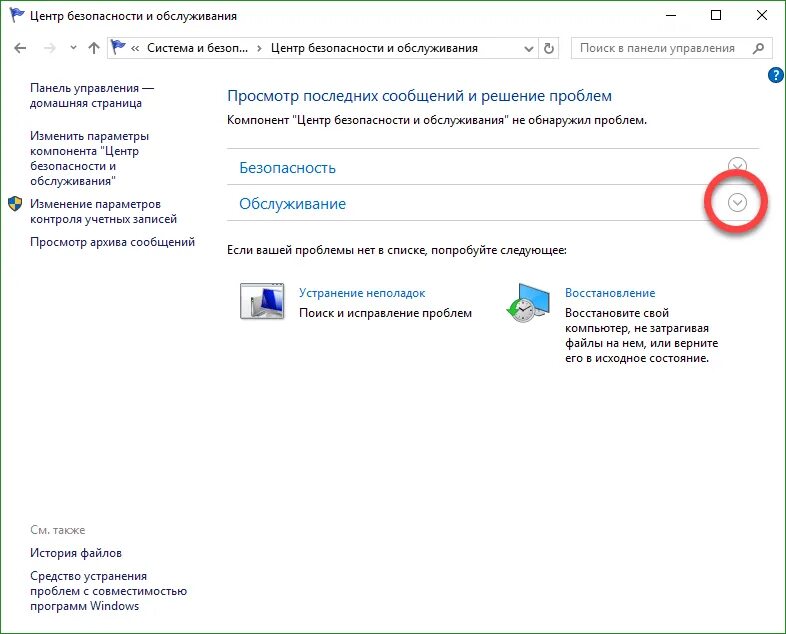This screenshot has width=786, height=634.
Task: Minimize the window
Action: click(x=671, y=16)
